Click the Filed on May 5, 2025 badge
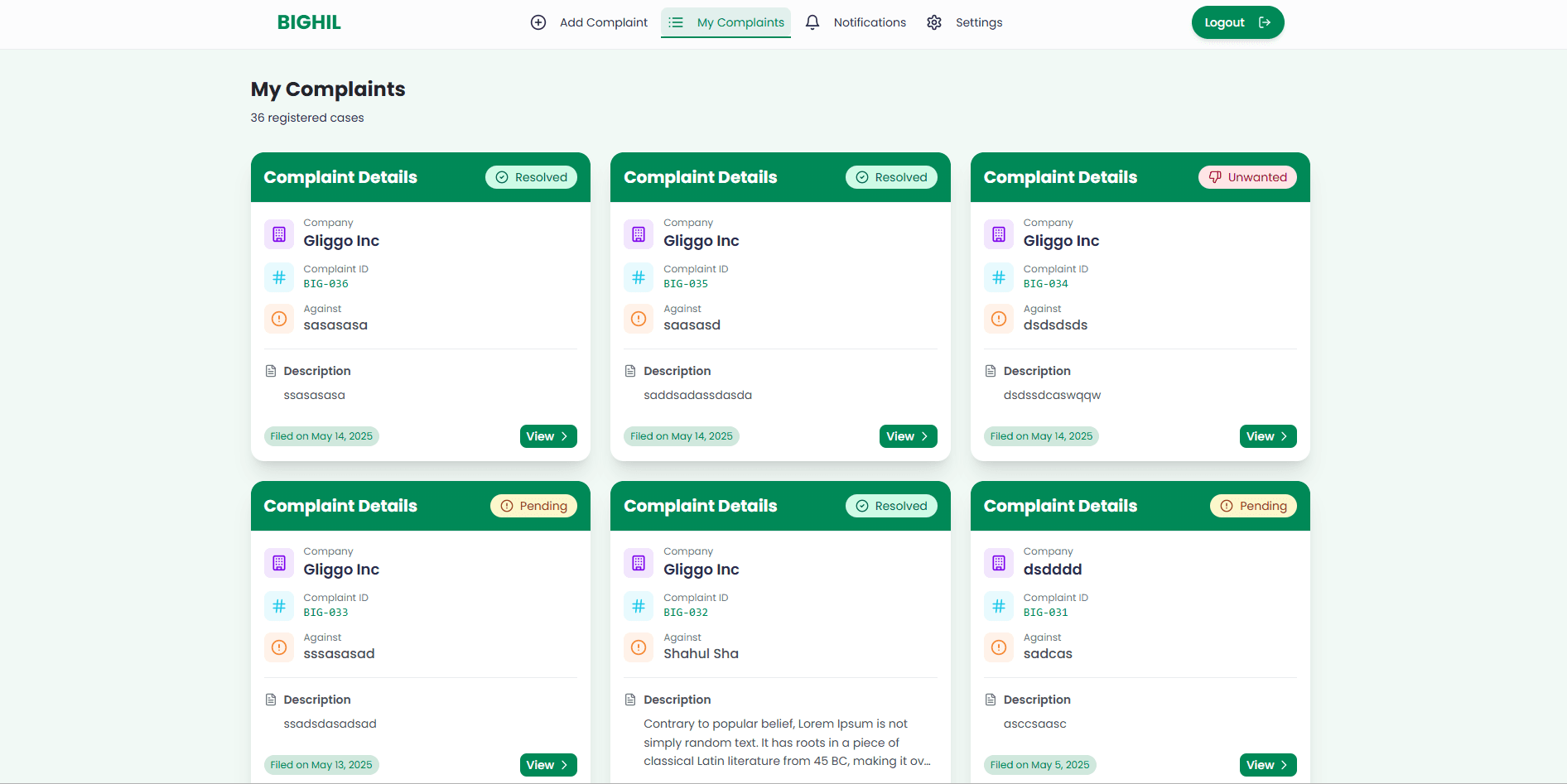The height and width of the screenshot is (784, 1567). click(x=1039, y=764)
